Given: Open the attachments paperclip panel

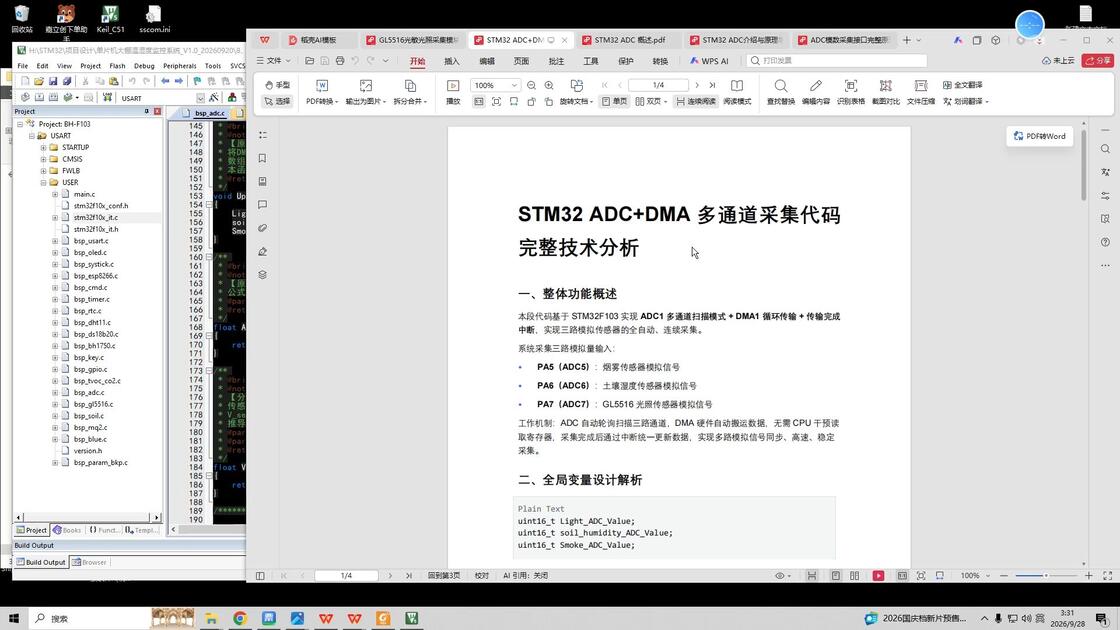Looking at the screenshot, I should click(262, 228).
